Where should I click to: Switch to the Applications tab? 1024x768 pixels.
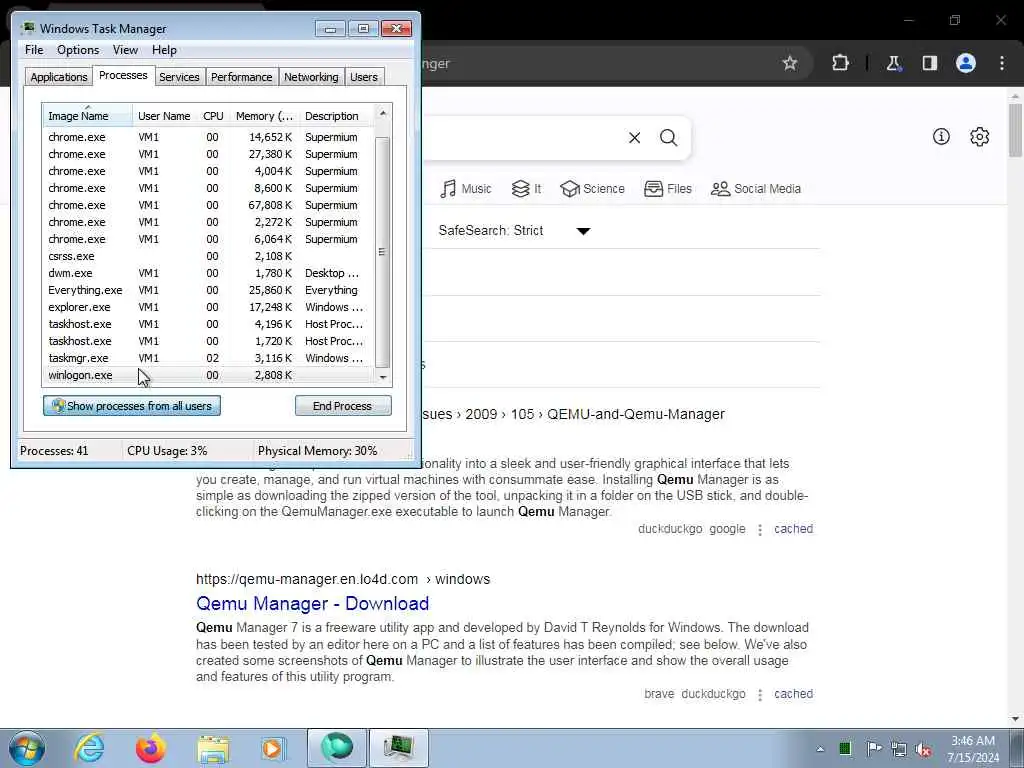pyautogui.click(x=59, y=77)
